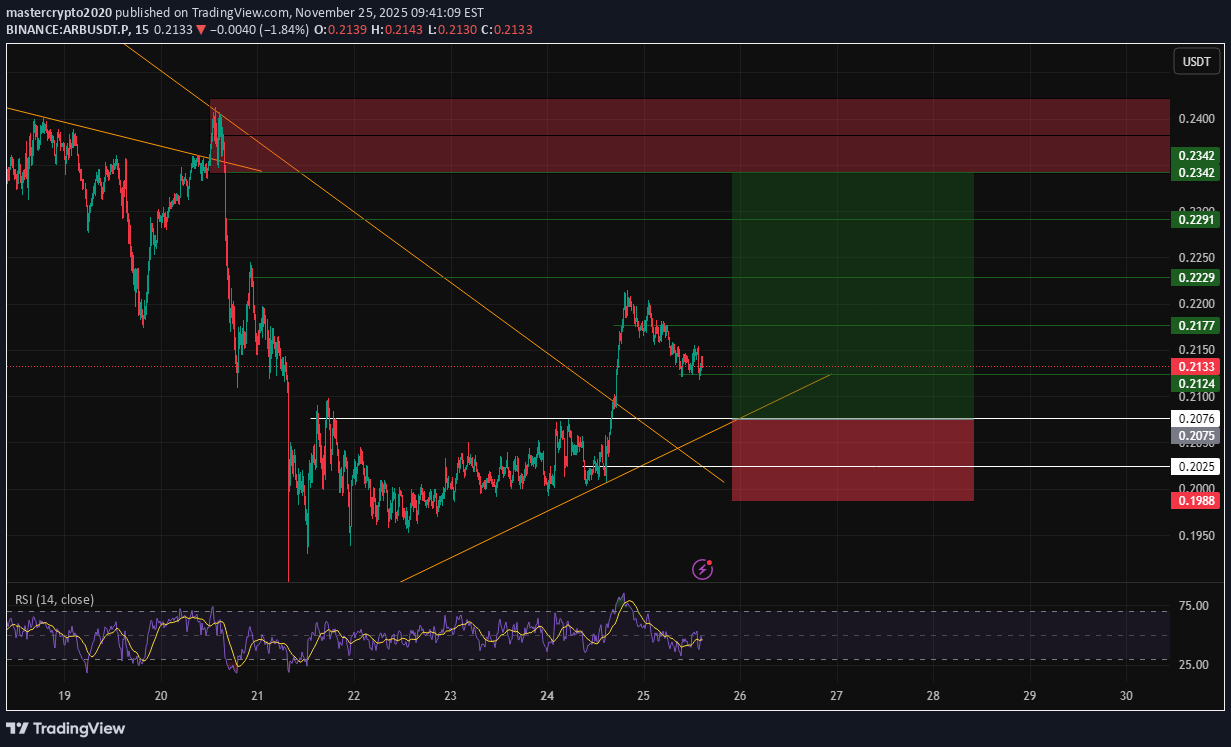1231x747 pixels.
Task: Click the purple lightning quick-trade icon on the chart
Action: (x=701, y=569)
